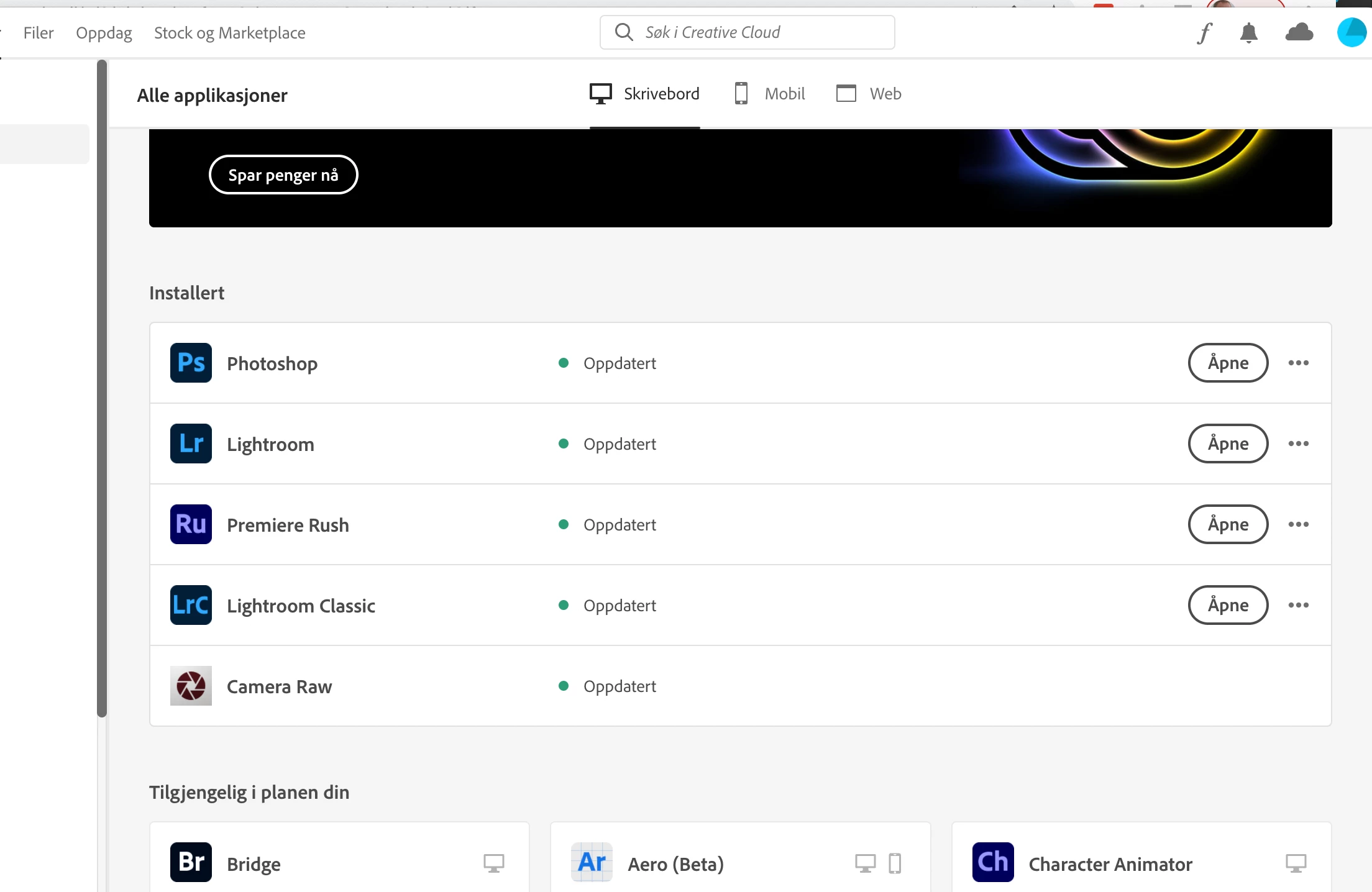The width and height of the screenshot is (1372, 892).
Task: Click the Spar penger nå button
Action: coord(283,175)
